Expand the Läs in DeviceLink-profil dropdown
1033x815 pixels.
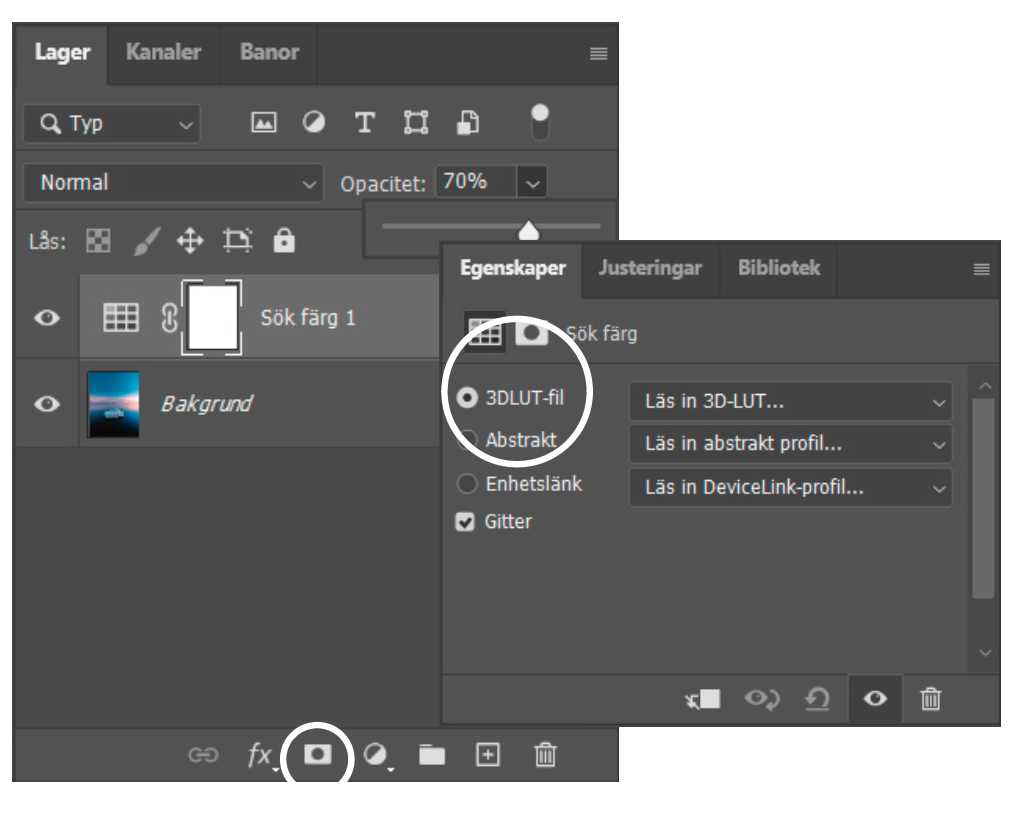coord(790,488)
